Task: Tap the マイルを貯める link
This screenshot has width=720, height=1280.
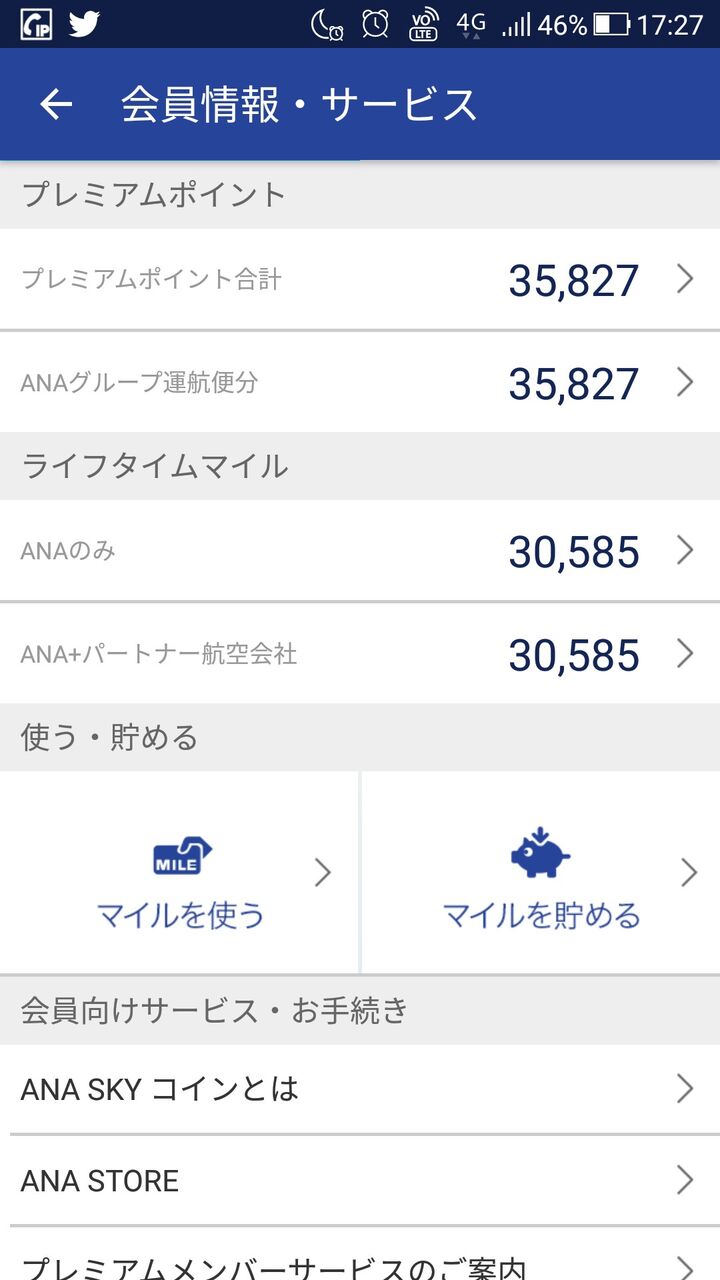Action: coord(541,915)
